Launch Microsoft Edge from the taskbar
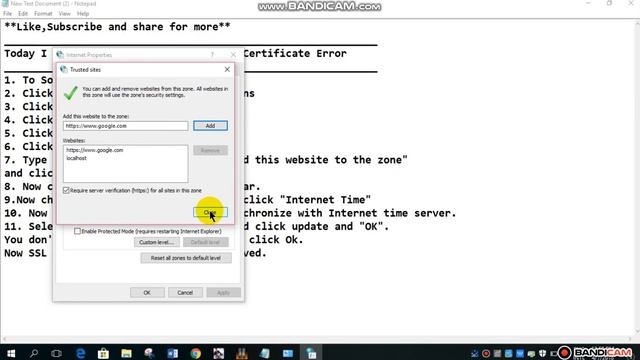 [x=80, y=353]
